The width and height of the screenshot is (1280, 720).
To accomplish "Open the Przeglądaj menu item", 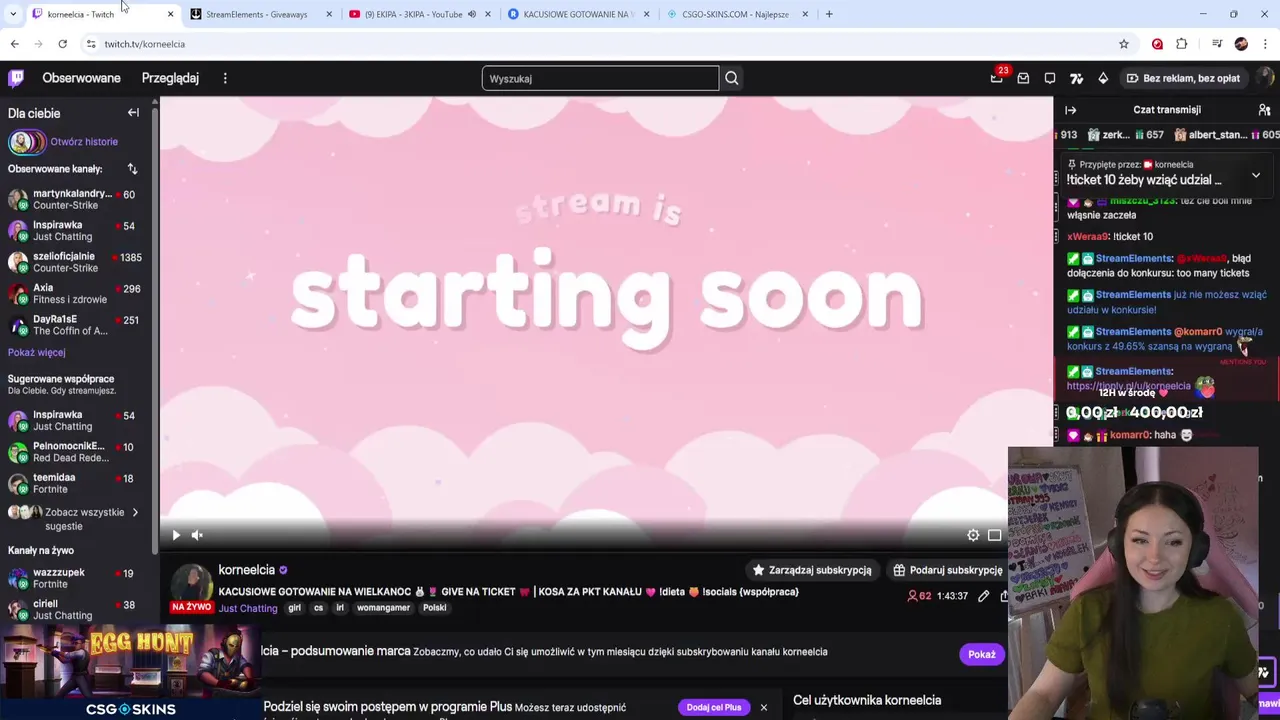I will 170,78.
